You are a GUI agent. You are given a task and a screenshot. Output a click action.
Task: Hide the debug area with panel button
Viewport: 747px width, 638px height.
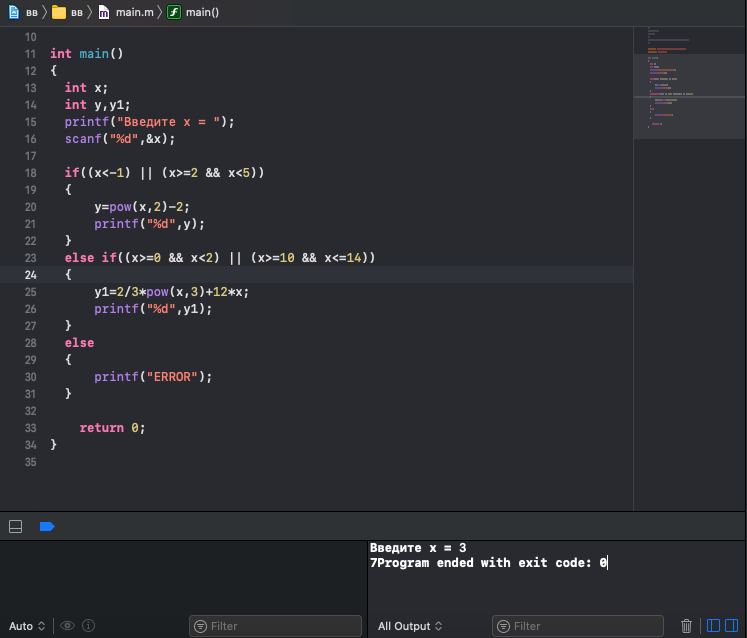click(16, 526)
